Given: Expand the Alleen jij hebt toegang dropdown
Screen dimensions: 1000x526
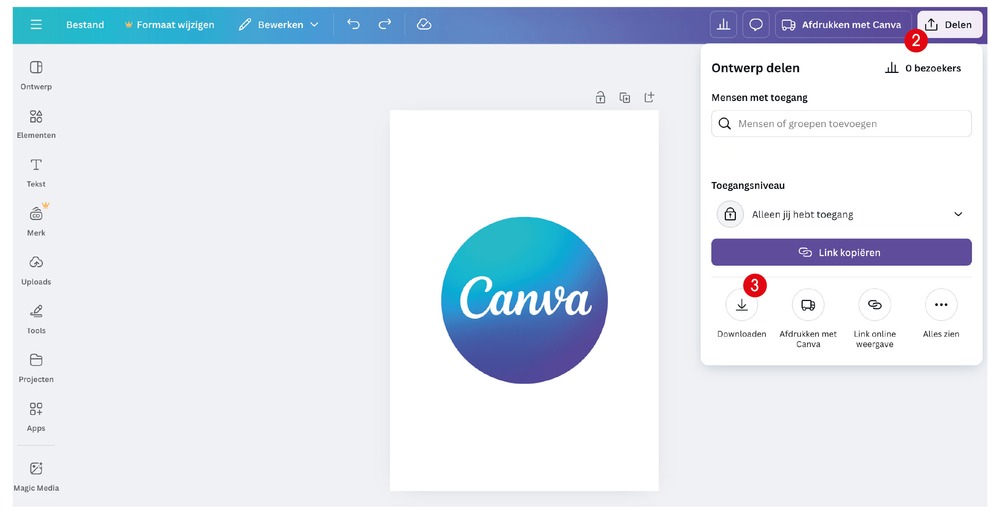Looking at the screenshot, I should tap(841, 214).
